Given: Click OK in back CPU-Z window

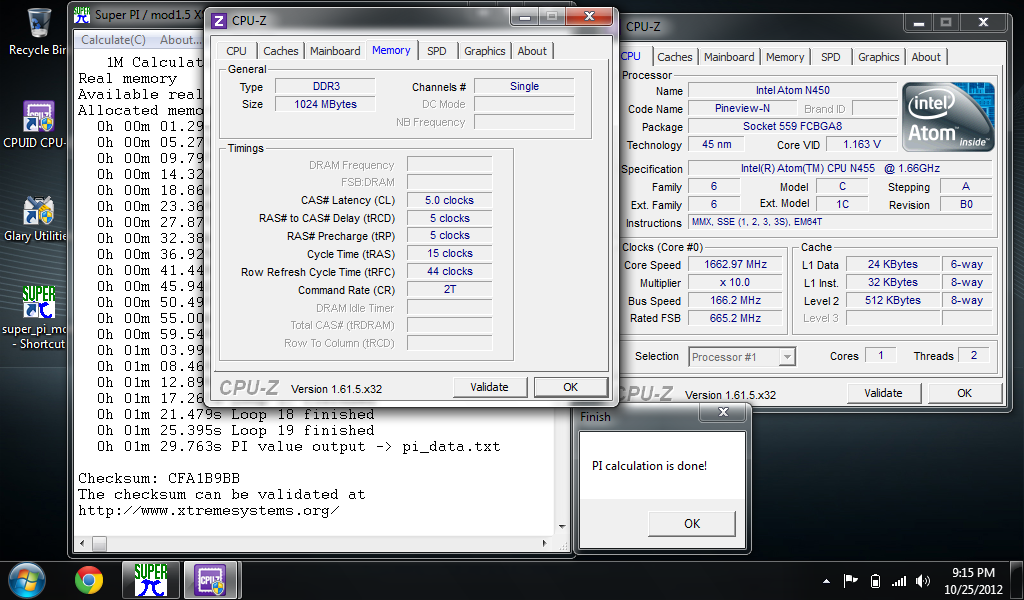Looking at the screenshot, I should tap(965, 393).
